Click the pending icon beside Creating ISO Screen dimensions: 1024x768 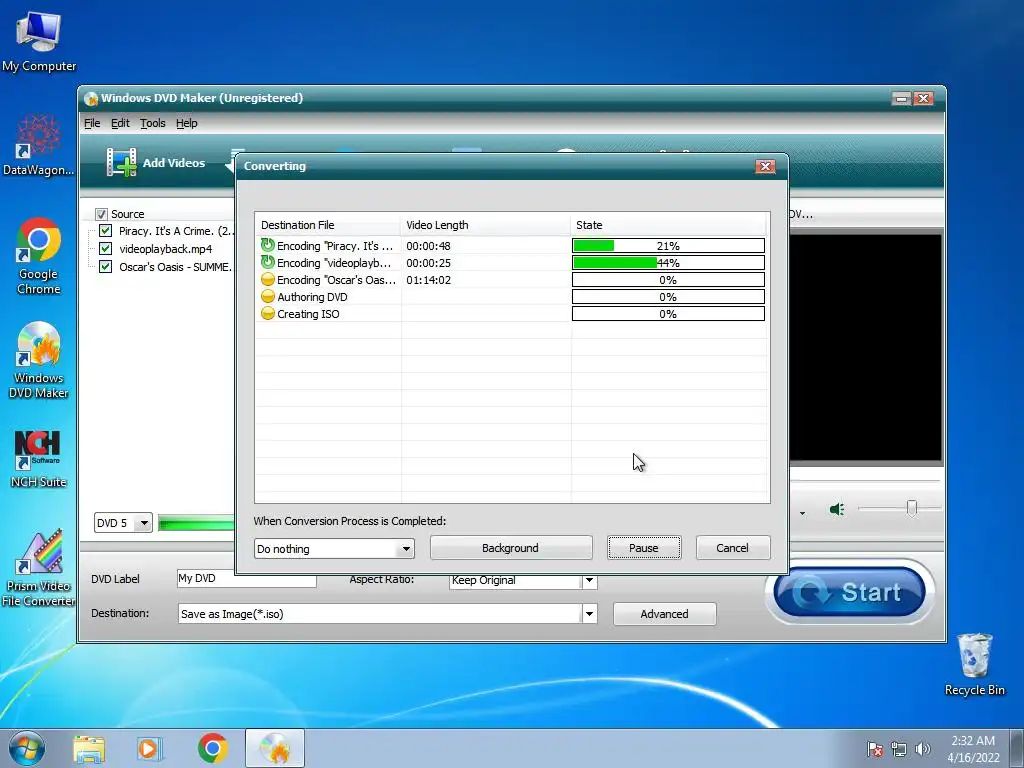click(x=267, y=313)
